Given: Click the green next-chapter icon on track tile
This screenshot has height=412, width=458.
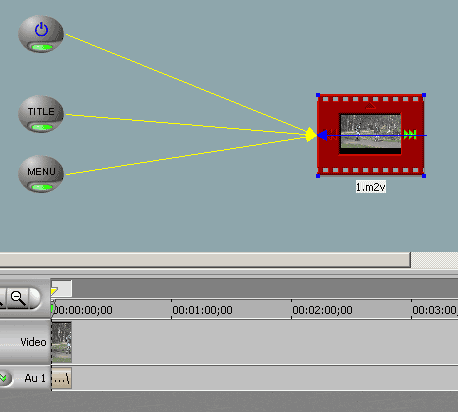Looking at the screenshot, I should click(x=410, y=135).
